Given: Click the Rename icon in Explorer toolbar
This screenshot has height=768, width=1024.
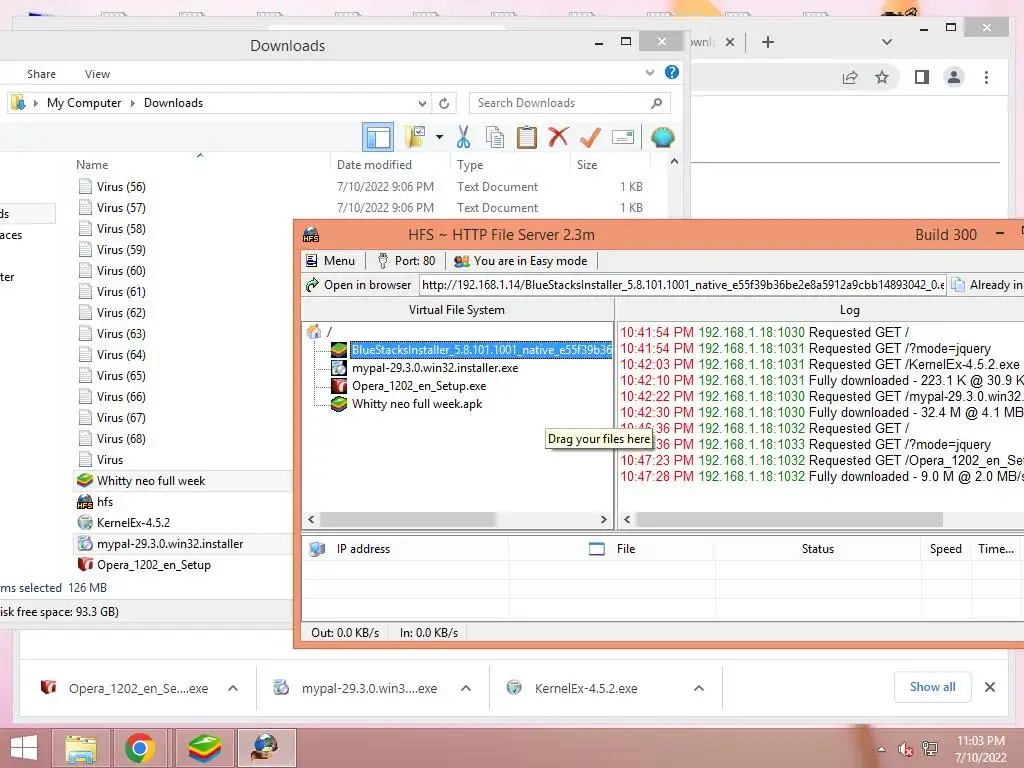Looking at the screenshot, I should coord(623,137).
